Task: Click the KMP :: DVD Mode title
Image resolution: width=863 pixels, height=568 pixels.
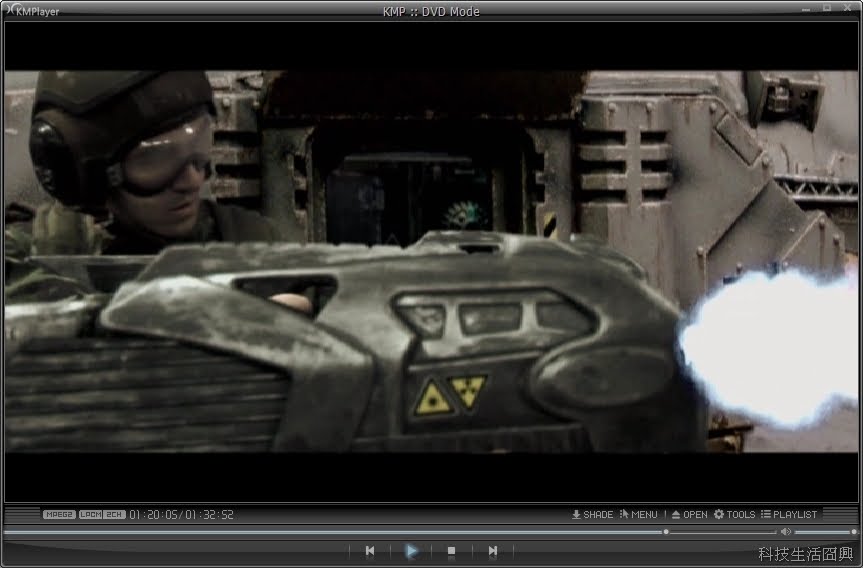Action: (x=431, y=12)
